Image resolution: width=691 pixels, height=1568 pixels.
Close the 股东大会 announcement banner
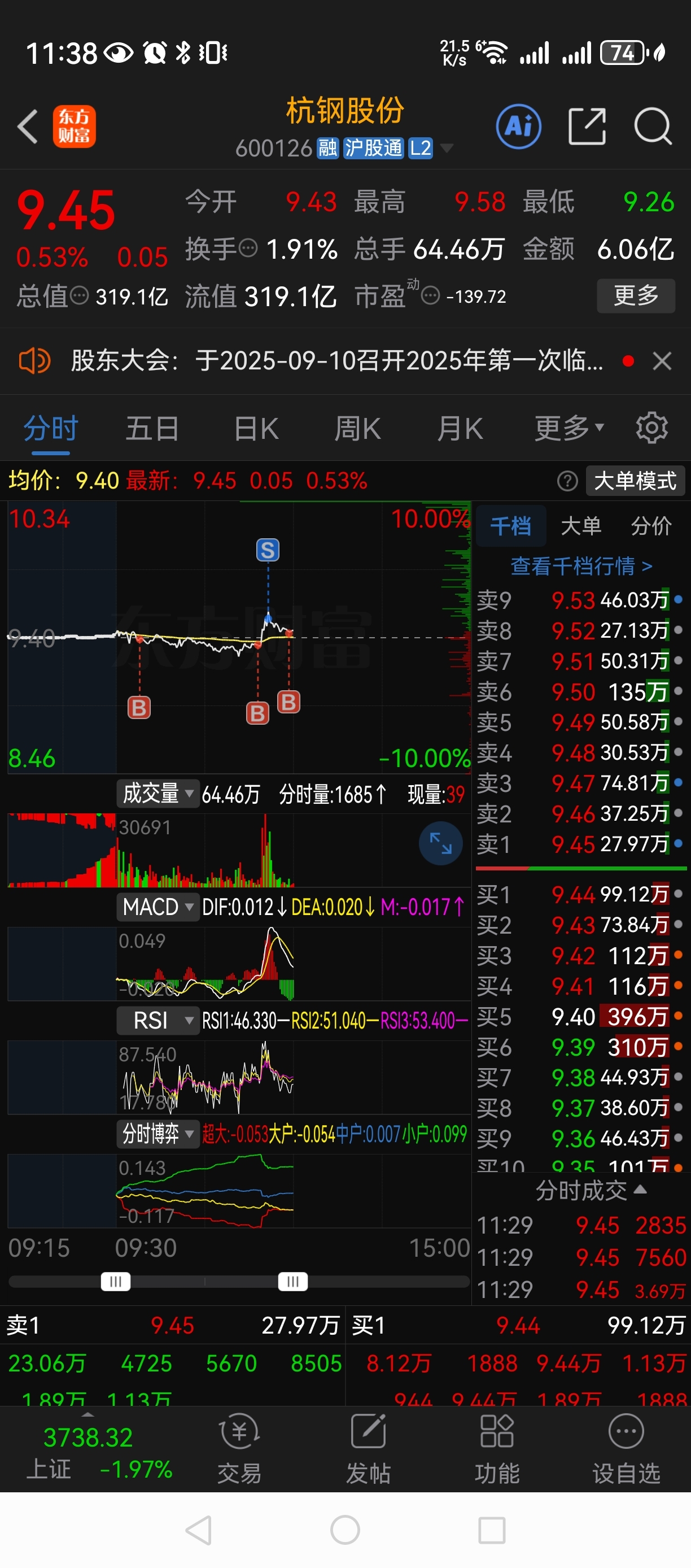pyautogui.click(x=662, y=361)
